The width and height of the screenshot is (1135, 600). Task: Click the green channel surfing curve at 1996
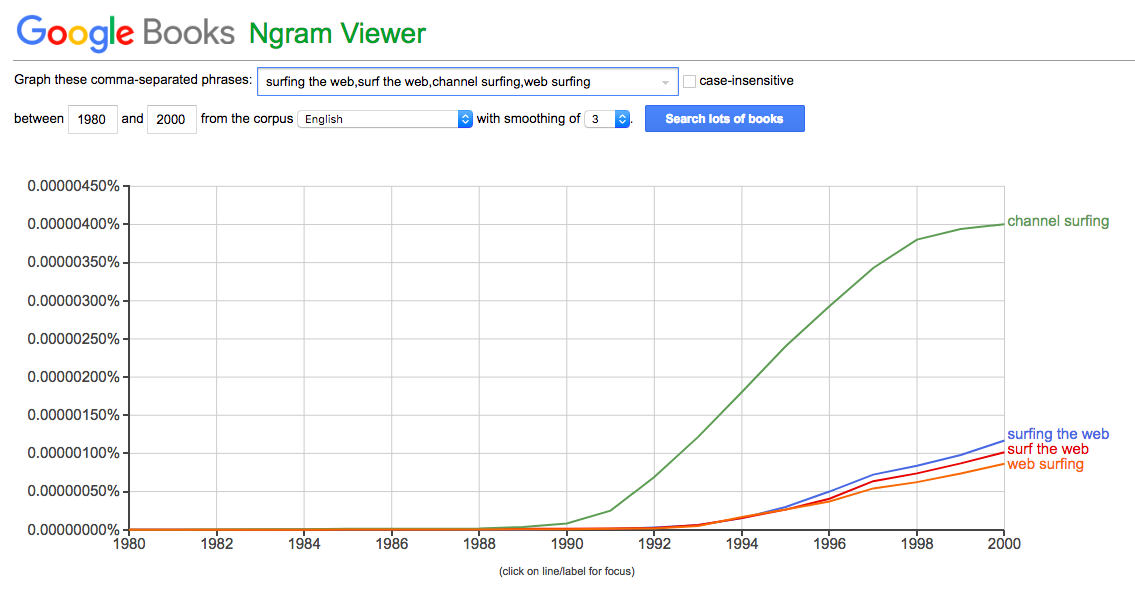[x=830, y=305]
